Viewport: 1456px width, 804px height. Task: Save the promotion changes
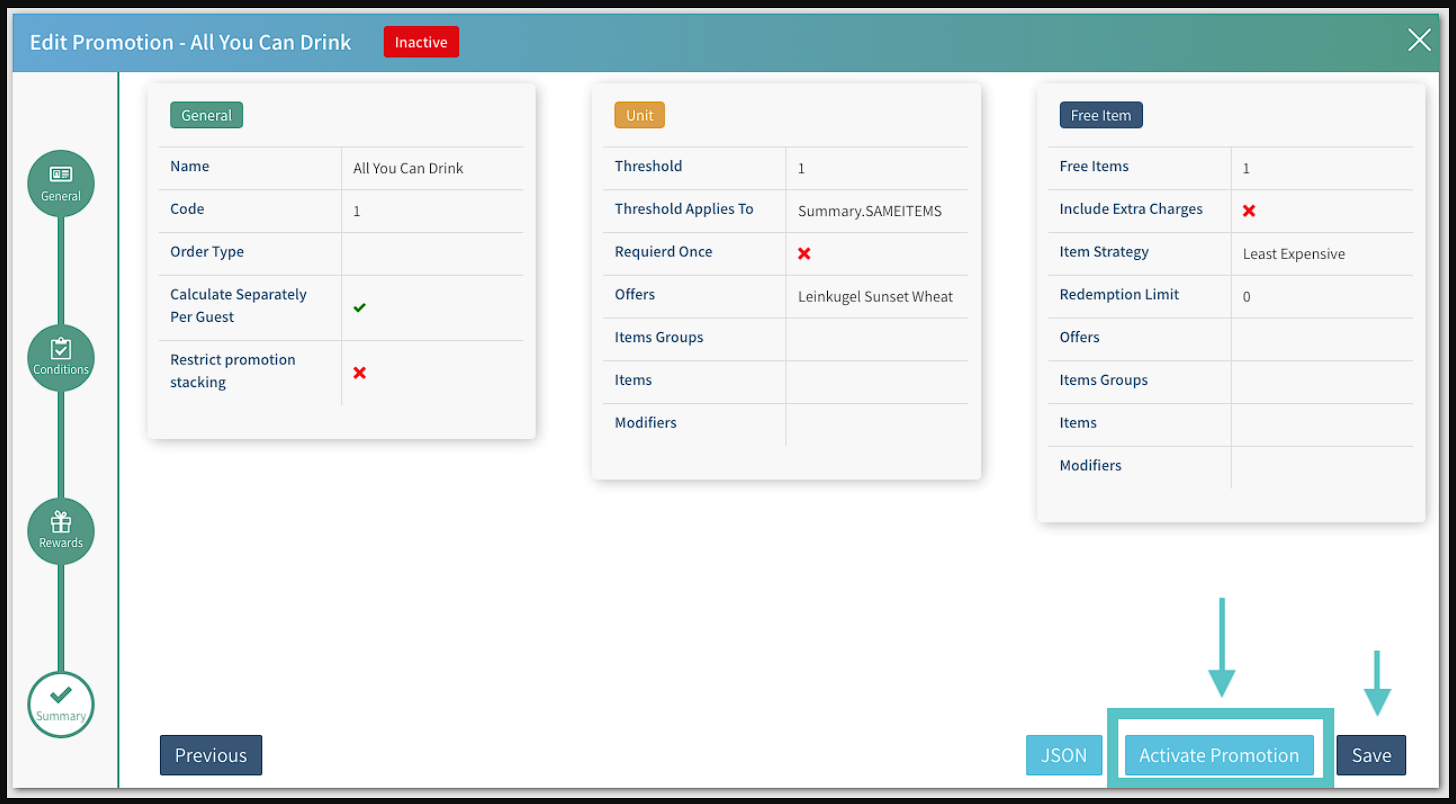tap(1371, 755)
